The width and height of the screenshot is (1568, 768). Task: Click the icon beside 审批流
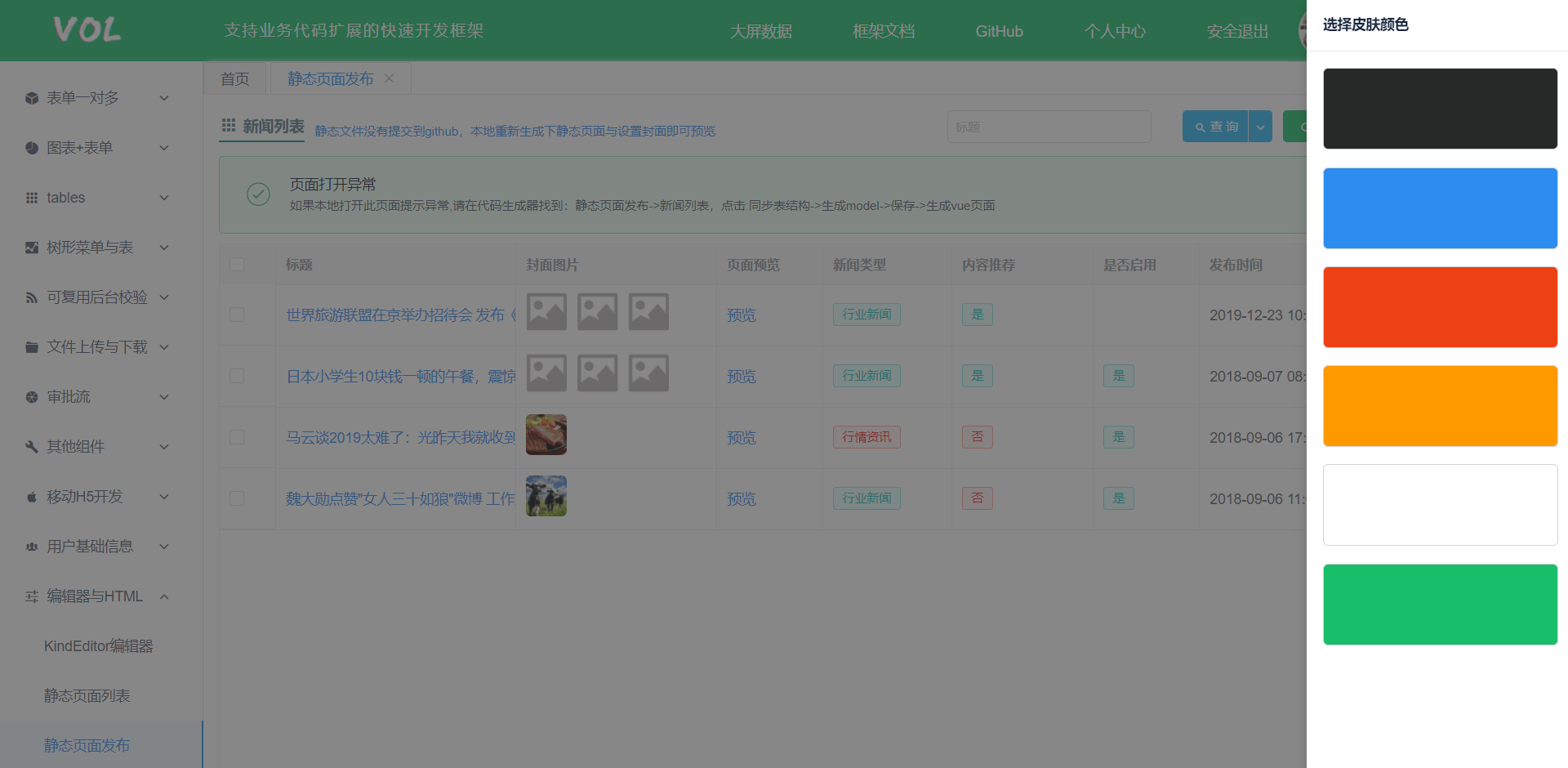tap(32, 397)
